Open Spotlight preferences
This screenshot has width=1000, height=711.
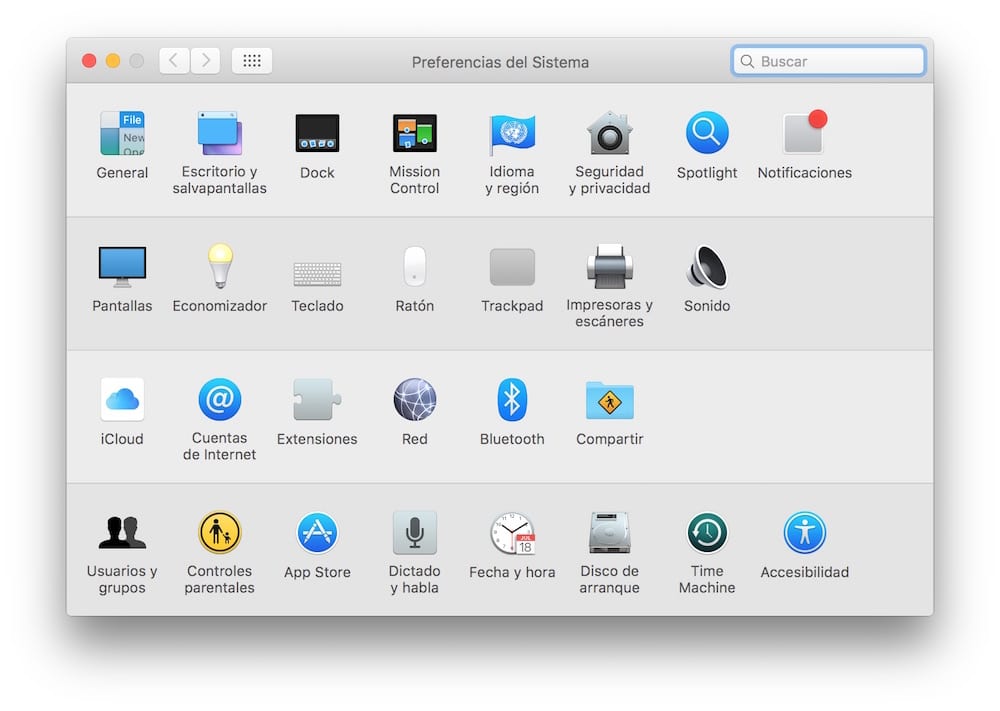[707, 134]
